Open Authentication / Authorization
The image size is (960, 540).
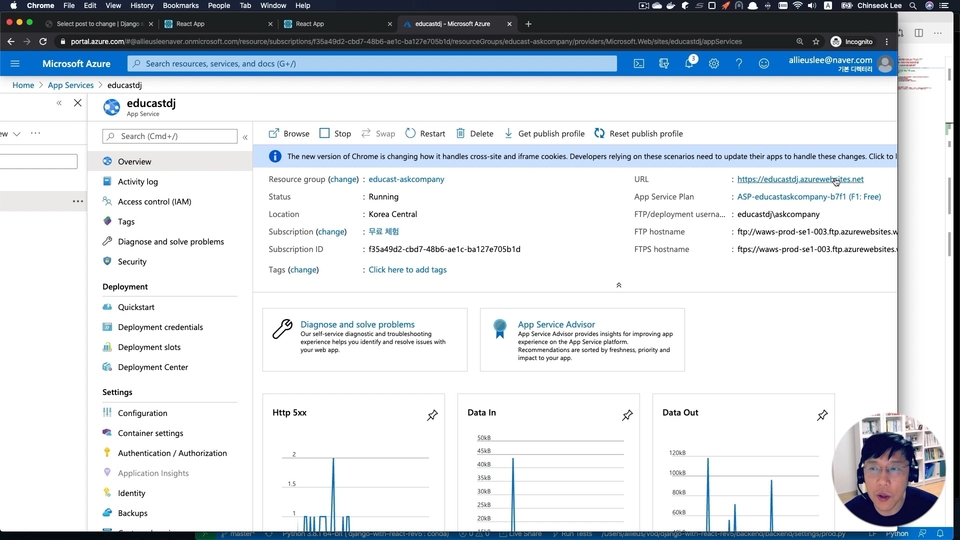170,453
